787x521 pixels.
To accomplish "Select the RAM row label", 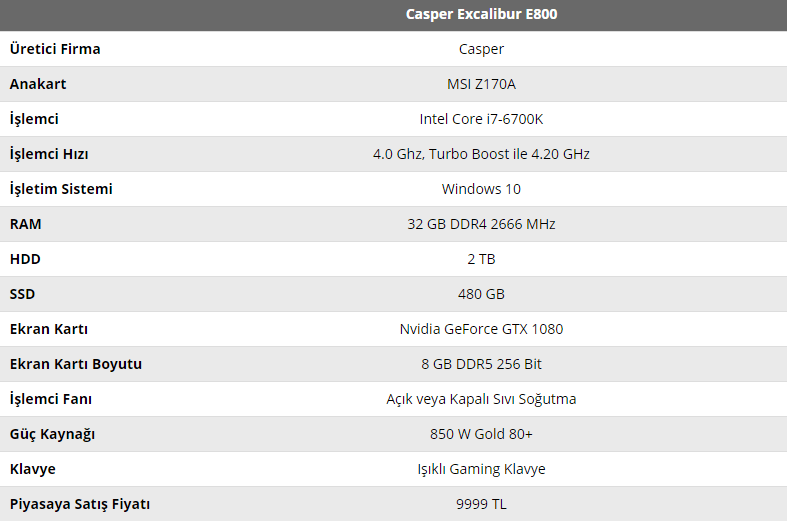I will (x=26, y=224).
